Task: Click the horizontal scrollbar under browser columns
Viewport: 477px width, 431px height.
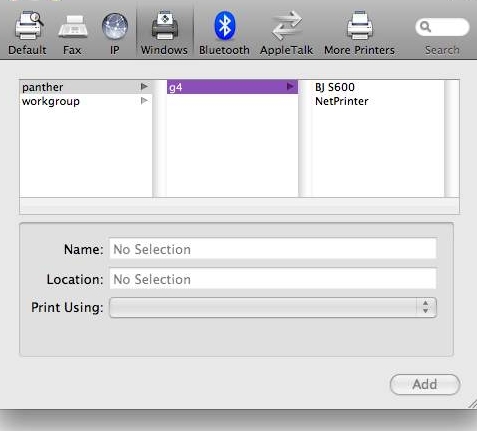Action: (x=239, y=205)
